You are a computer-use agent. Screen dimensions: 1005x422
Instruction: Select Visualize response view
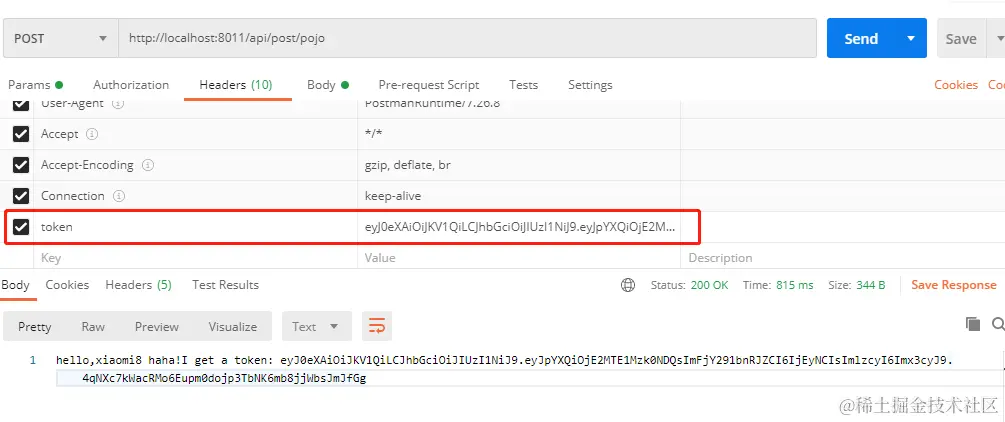233,326
